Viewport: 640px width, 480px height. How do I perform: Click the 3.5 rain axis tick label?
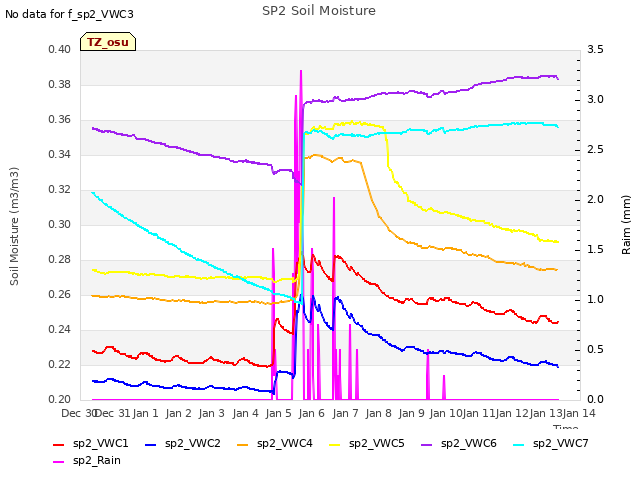click(595, 49)
